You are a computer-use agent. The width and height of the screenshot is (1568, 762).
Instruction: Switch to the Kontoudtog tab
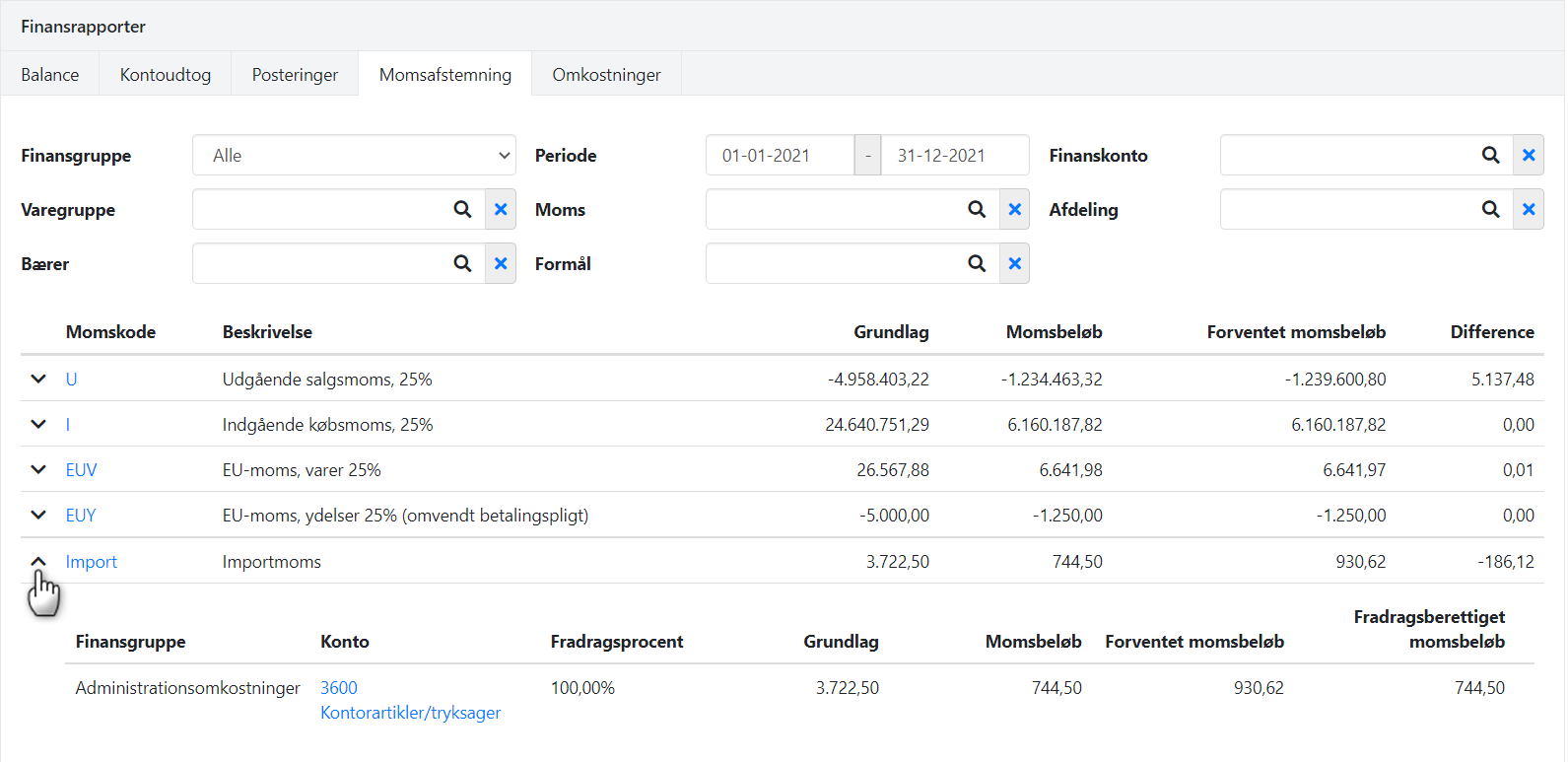pyautogui.click(x=166, y=74)
